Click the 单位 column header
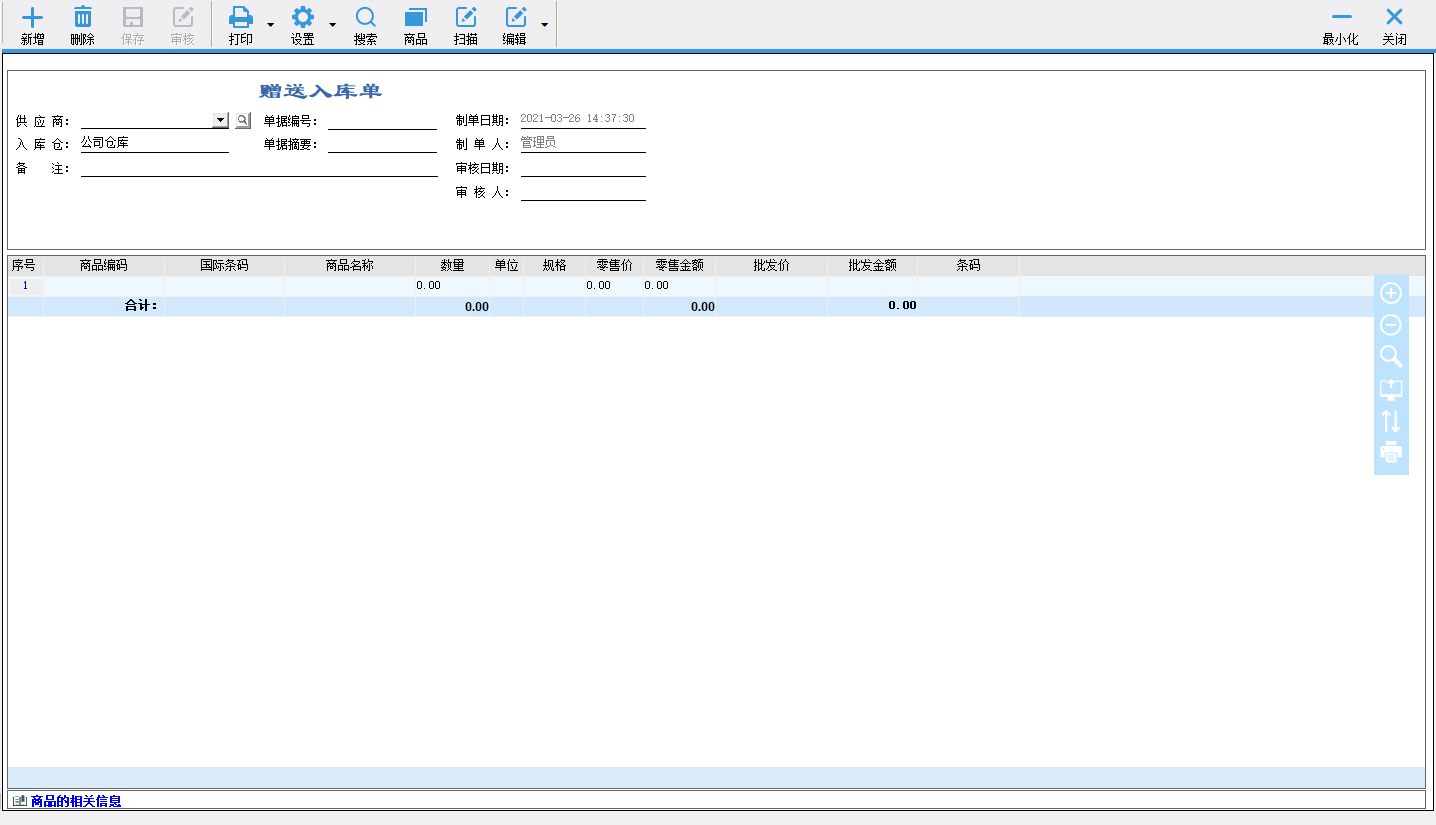This screenshot has width=1436, height=825. [x=507, y=266]
